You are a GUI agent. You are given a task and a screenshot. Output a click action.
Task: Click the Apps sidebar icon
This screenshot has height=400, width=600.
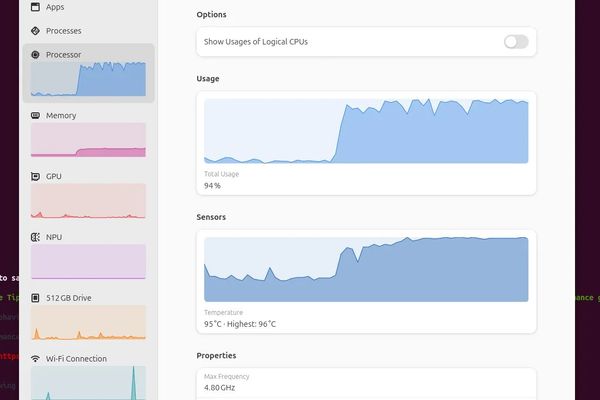pos(35,7)
